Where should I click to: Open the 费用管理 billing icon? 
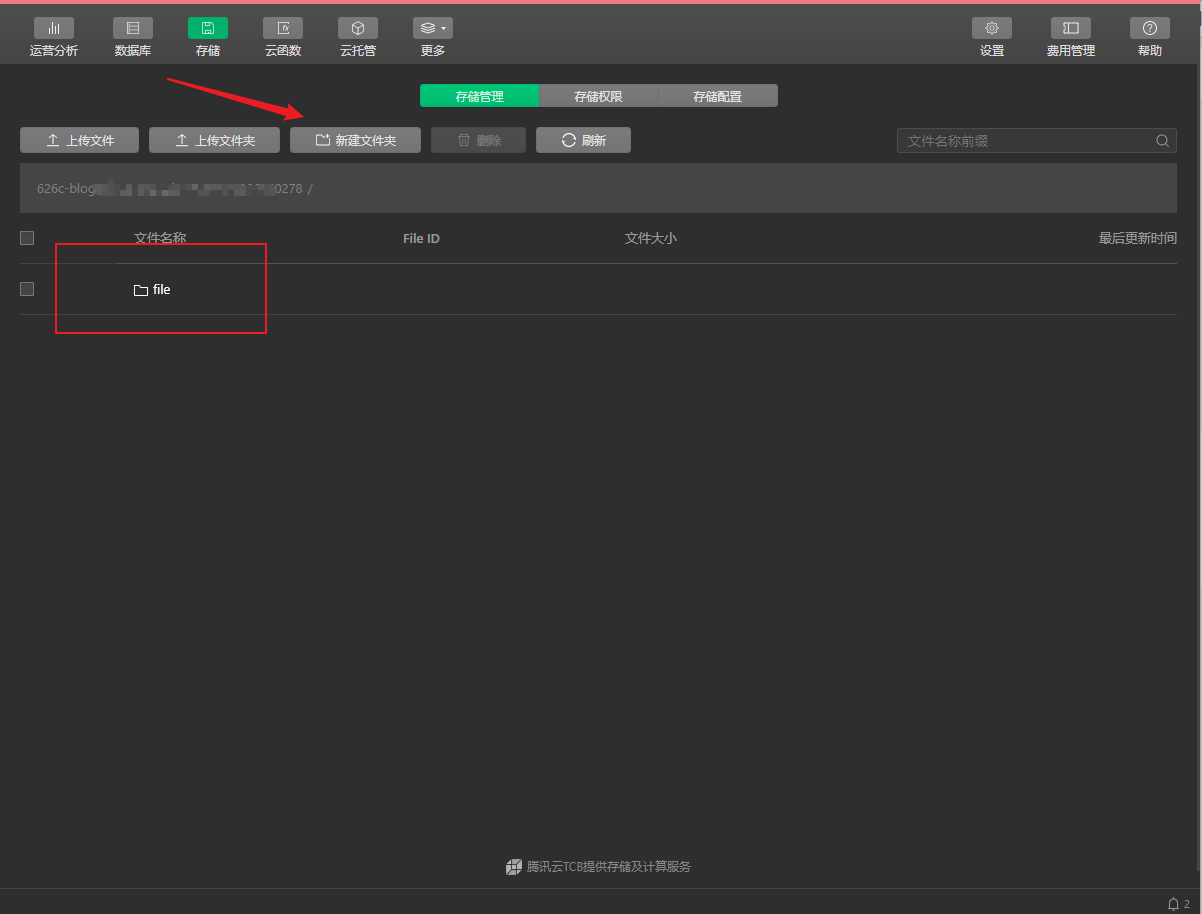pos(1071,28)
